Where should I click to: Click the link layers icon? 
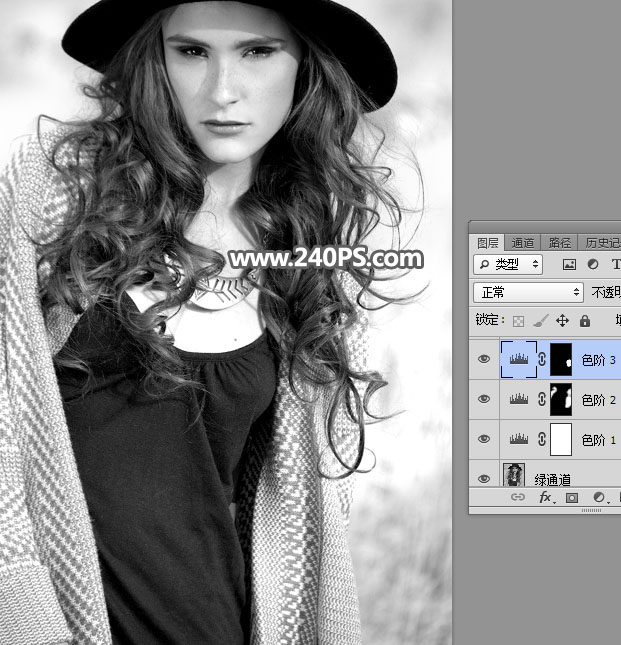coord(518,497)
